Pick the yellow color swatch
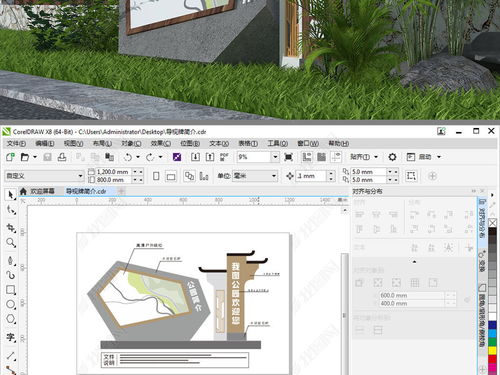The image size is (500, 375). coord(492,351)
